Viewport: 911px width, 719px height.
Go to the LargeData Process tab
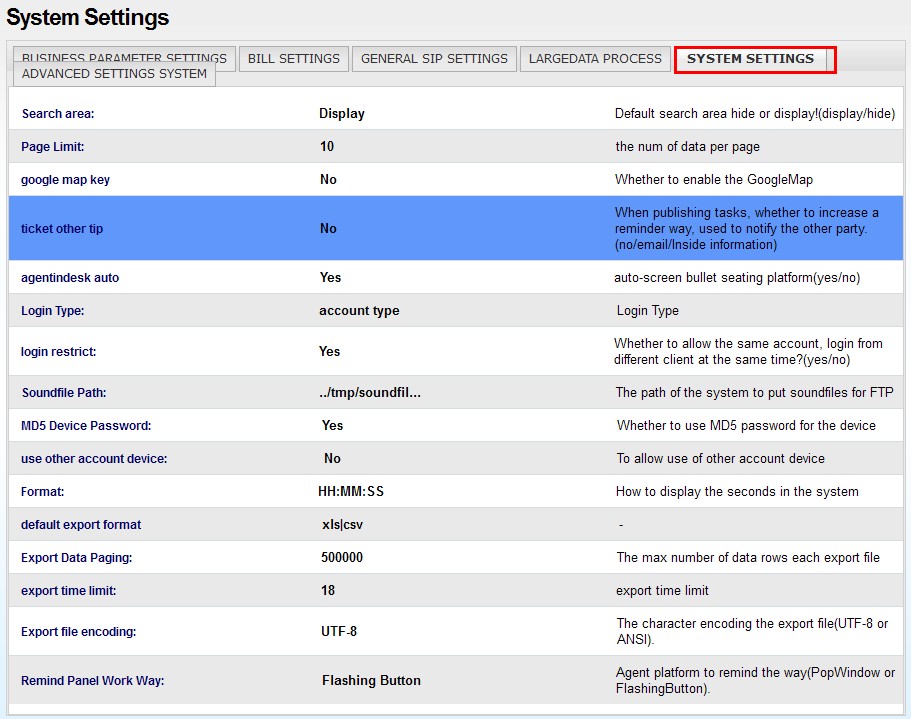pyautogui.click(x=595, y=59)
